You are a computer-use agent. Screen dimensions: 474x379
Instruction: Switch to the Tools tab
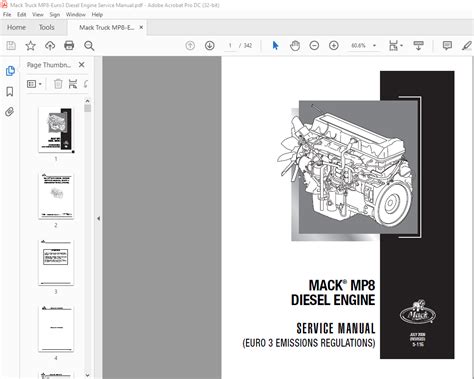(x=47, y=27)
